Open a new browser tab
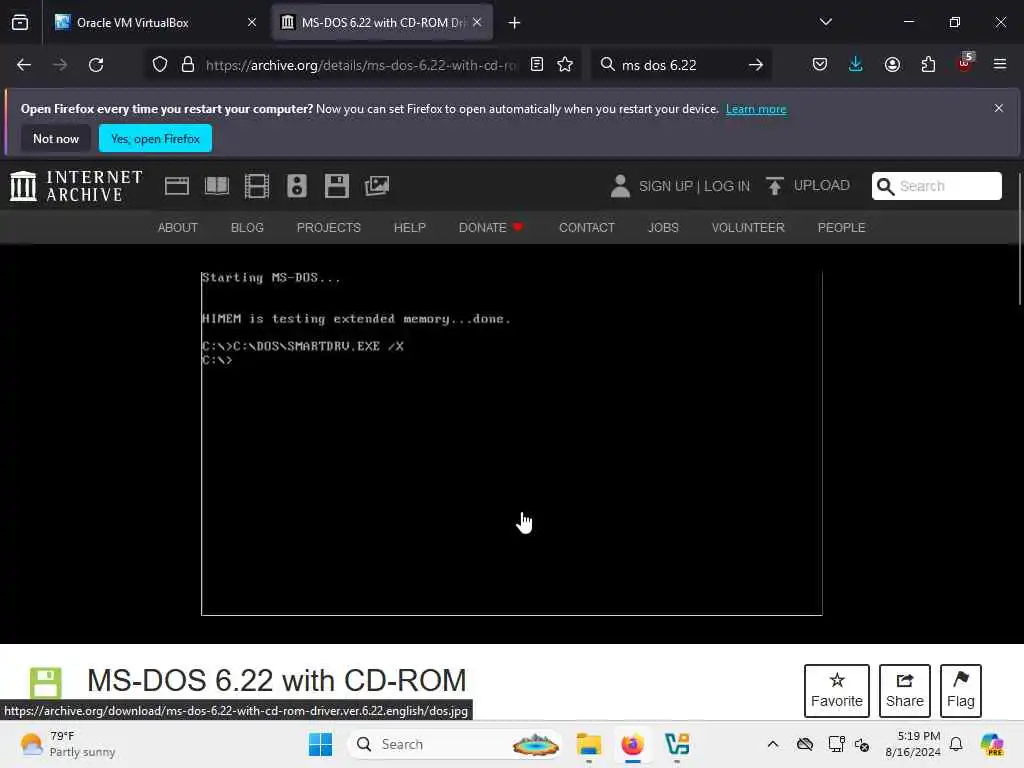1024x768 pixels. 515,23
